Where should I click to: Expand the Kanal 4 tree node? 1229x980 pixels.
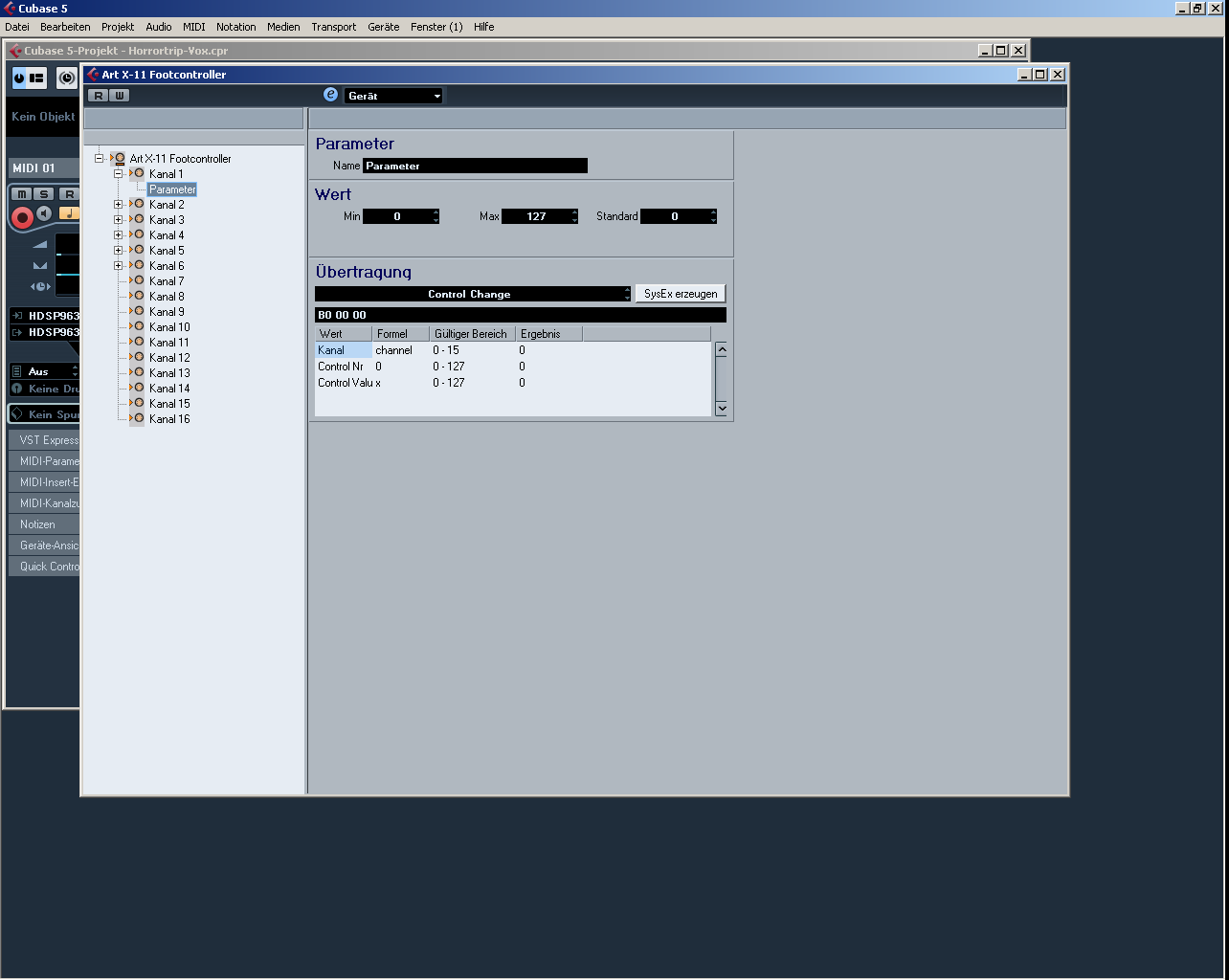pyautogui.click(x=118, y=234)
